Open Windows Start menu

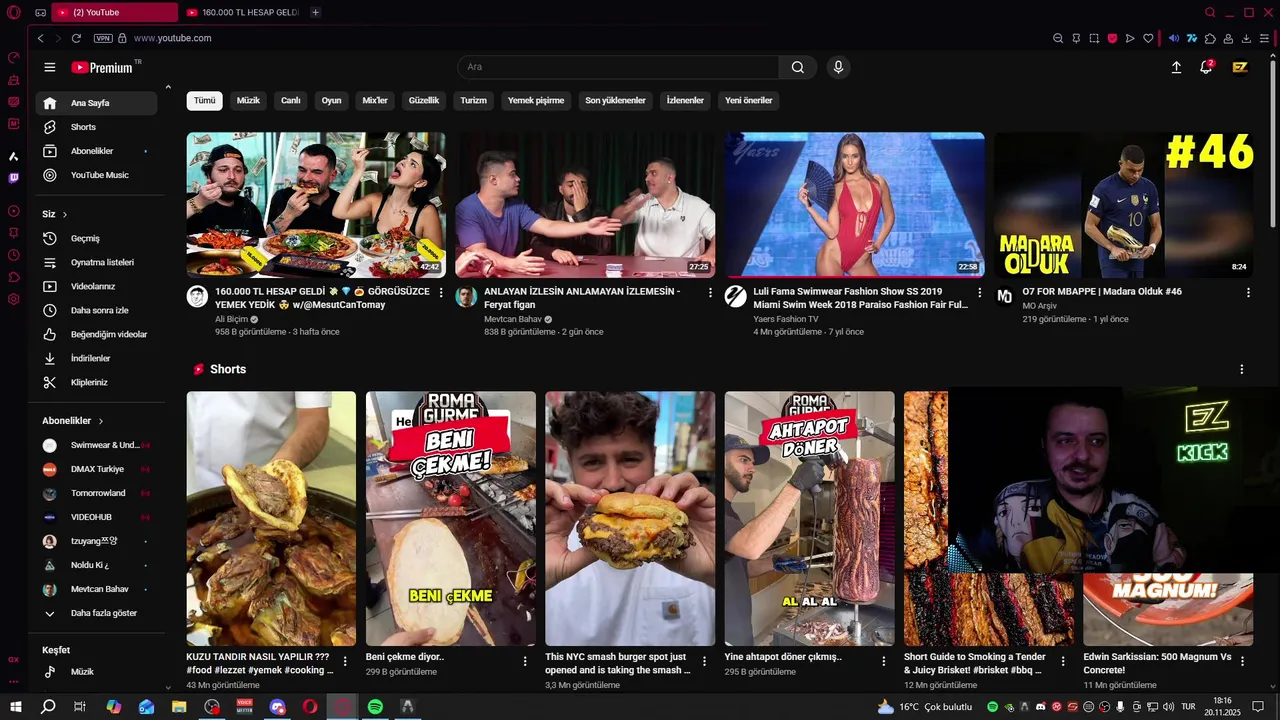pyautogui.click(x=15, y=706)
